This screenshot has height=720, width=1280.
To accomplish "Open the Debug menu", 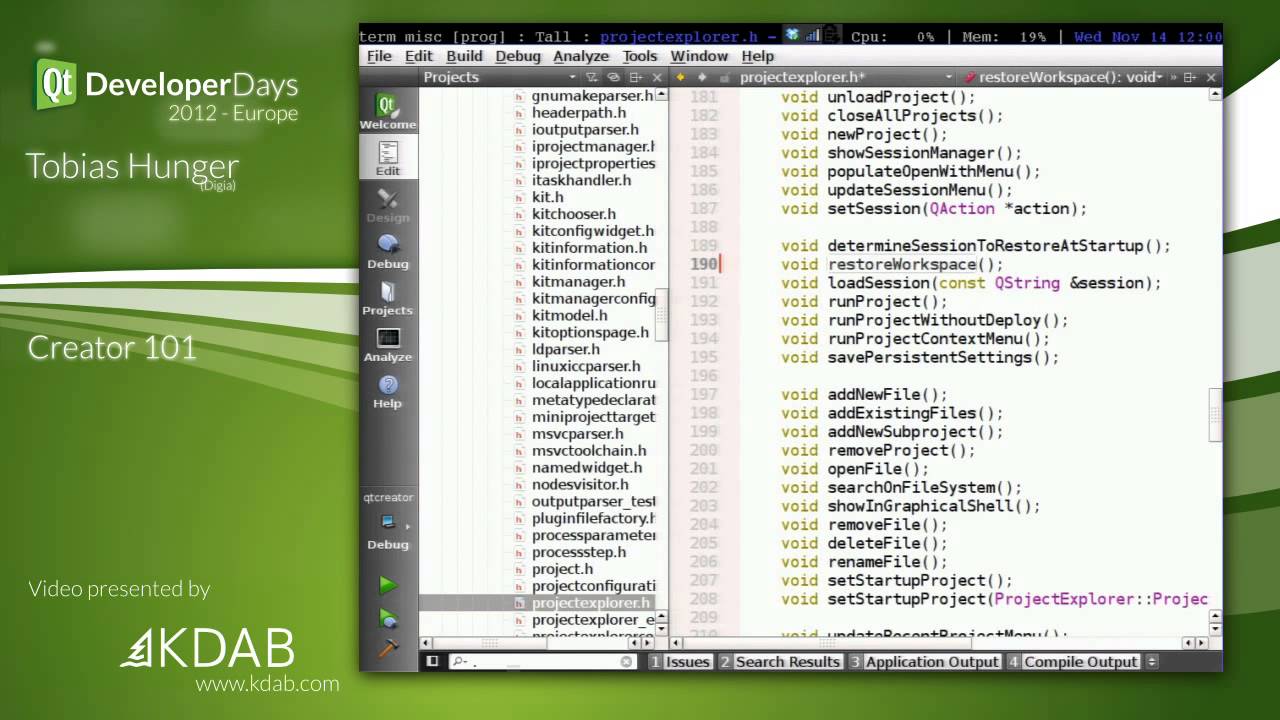I will coord(518,56).
